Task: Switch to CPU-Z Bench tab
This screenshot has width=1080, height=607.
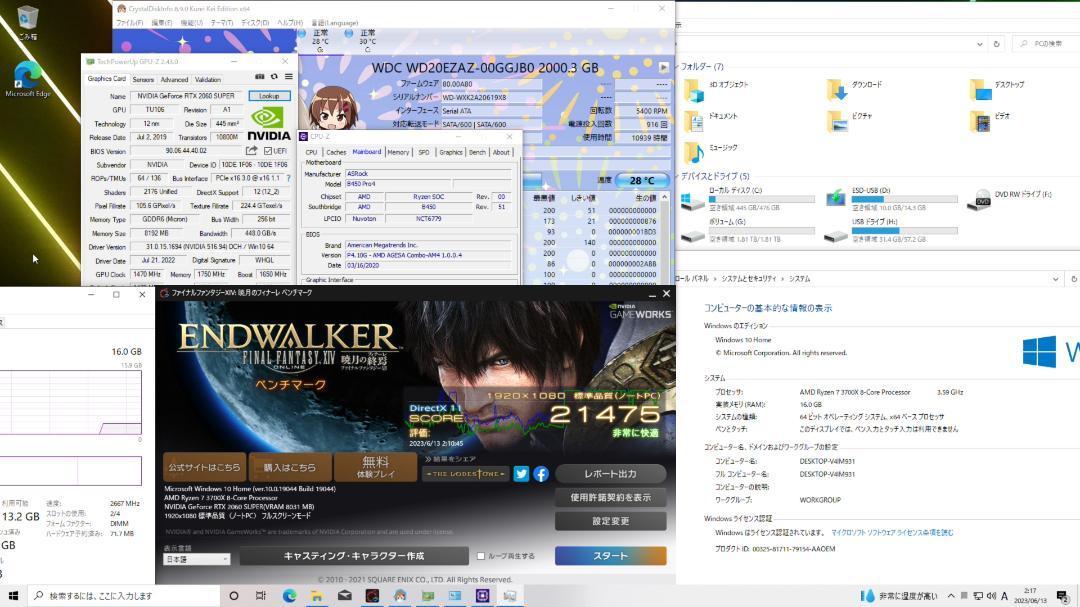Action: [477, 152]
